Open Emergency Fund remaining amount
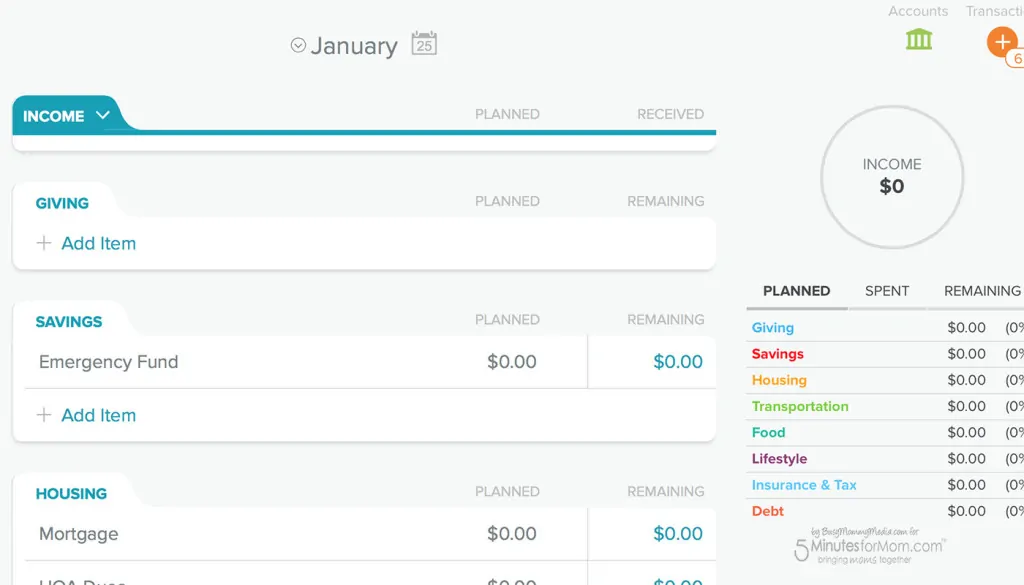The width and height of the screenshot is (1024, 585). [x=677, y=362]
